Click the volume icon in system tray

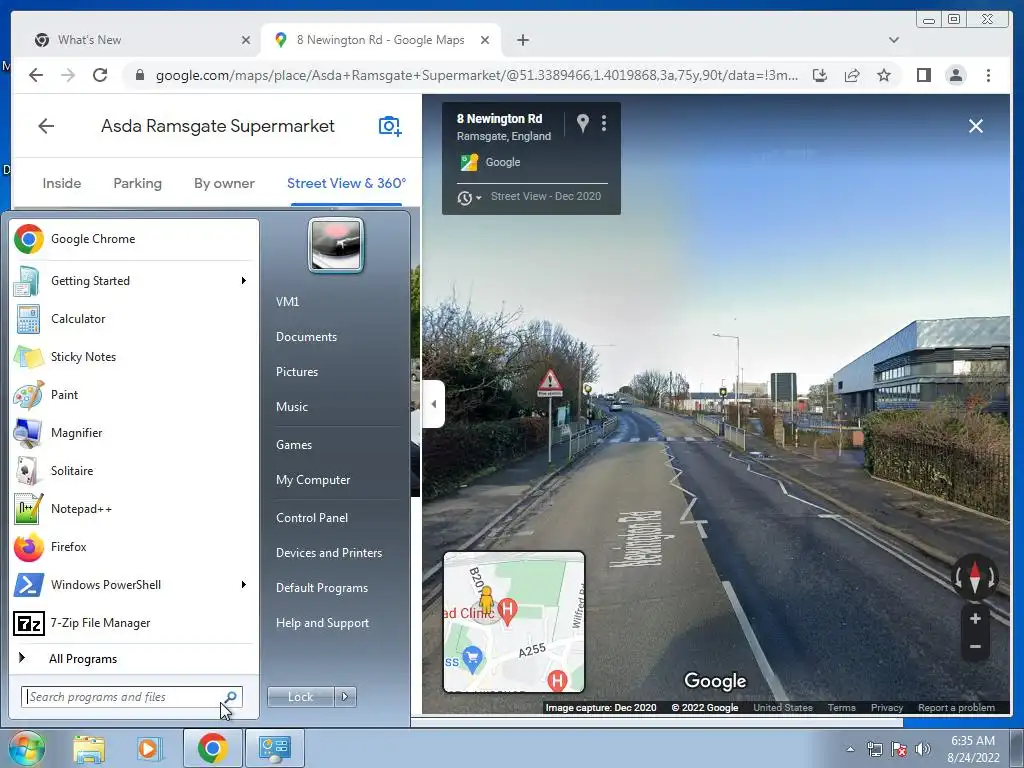pyautogui.click(x=923, y=749)
